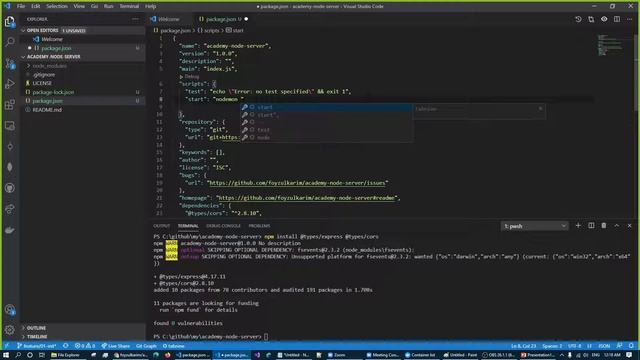Switch to the Debug Console panel tab
640x360 pixels.
(223, 226)
